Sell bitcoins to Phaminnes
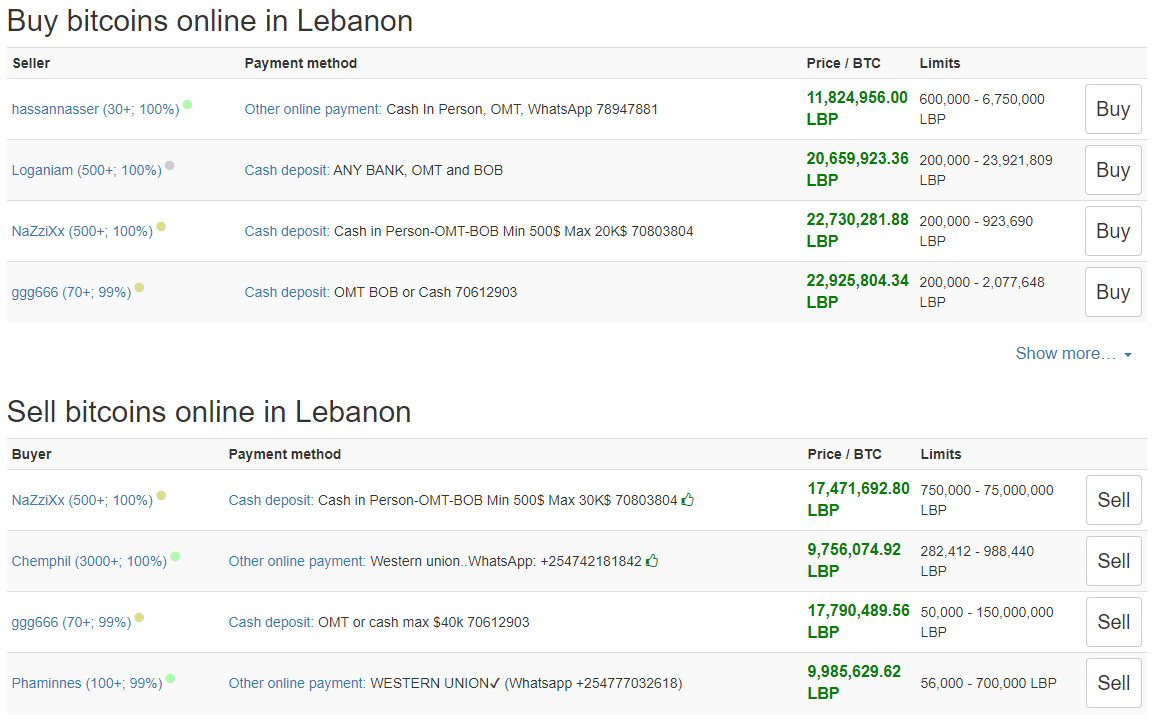 pos(1113,683)
